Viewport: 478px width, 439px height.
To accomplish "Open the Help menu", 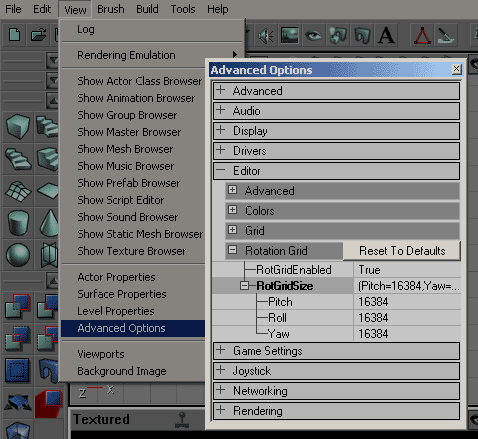I will pyautogui.click(x=218, y=9).
